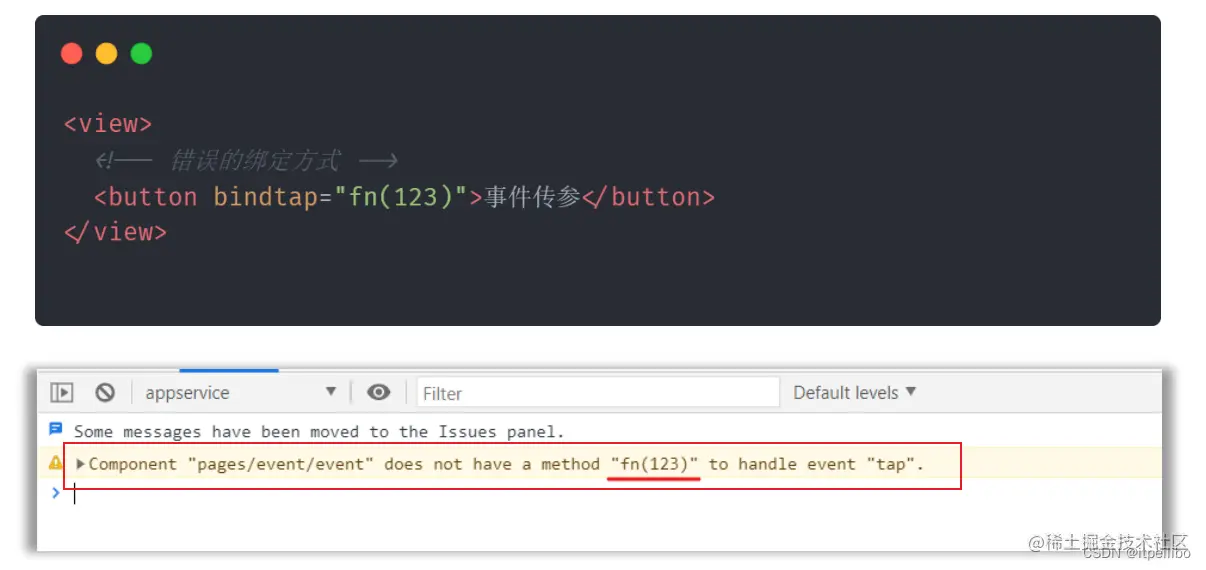Click the blue info message icon

55,430
